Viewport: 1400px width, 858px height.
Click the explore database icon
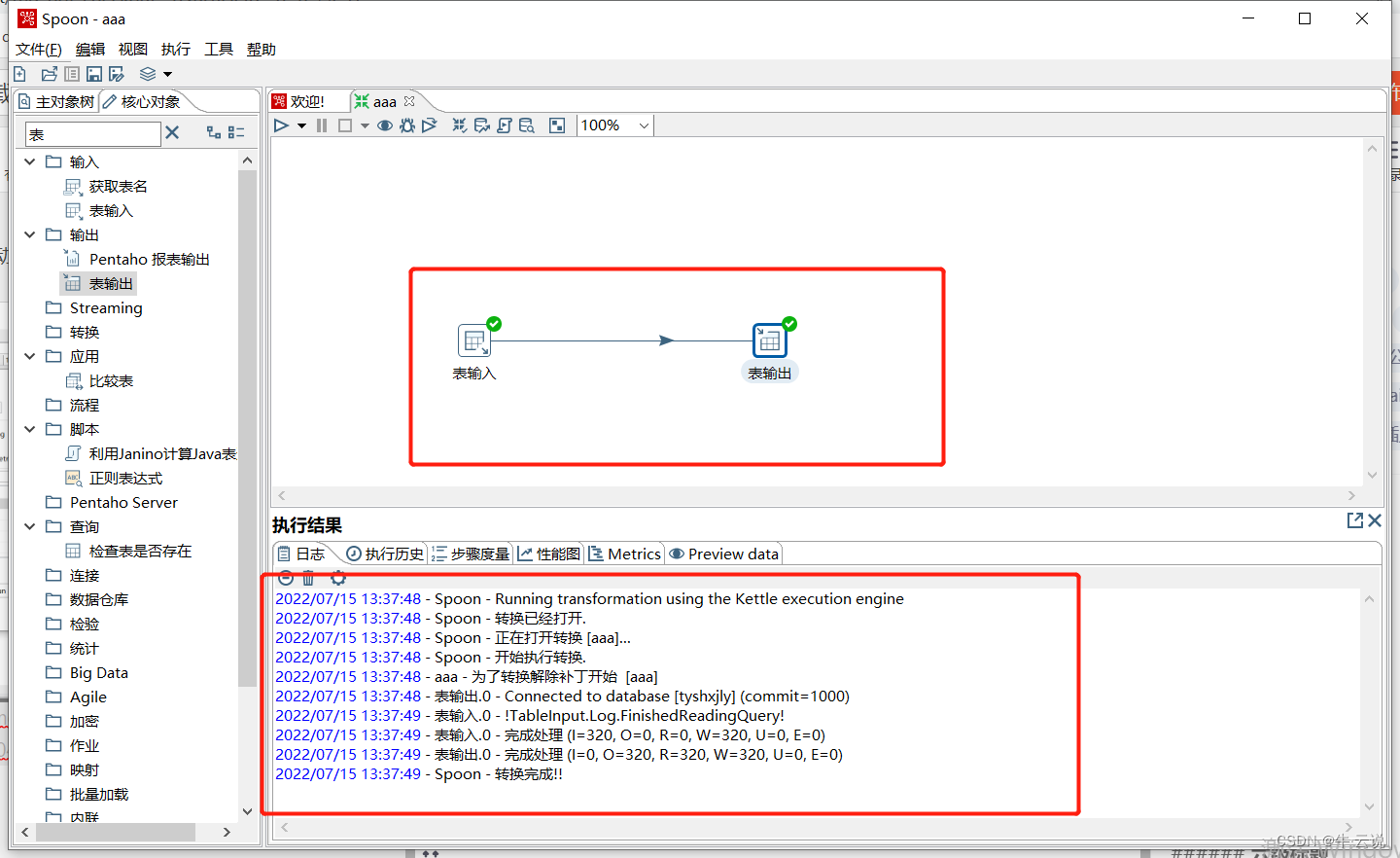click(x=527, y=125)
